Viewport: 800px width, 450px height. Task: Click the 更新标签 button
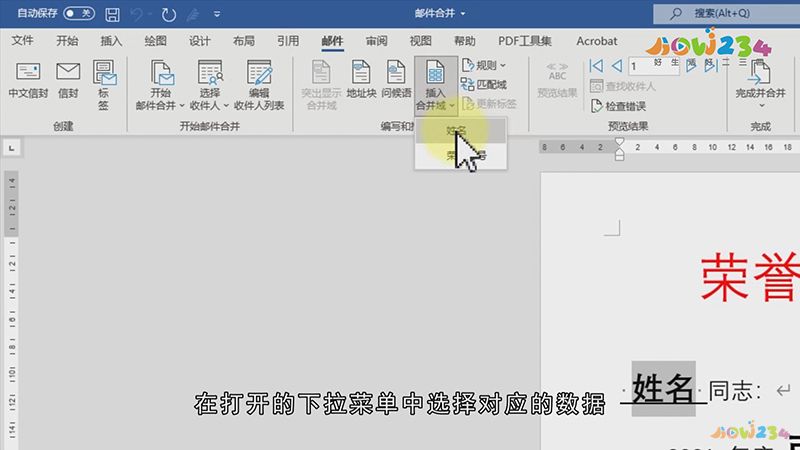pyautogui.click(x=489, y=104)
